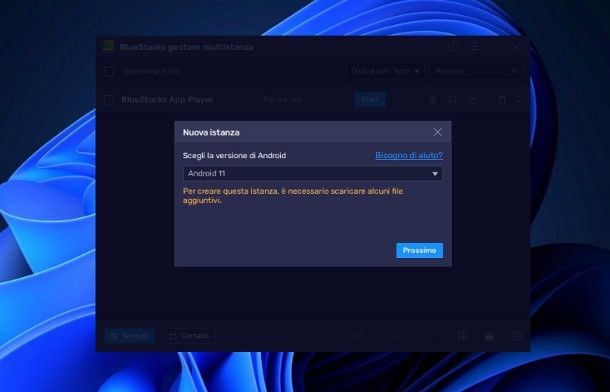
Task: Click the search magnifier icon in Ricerca field
Action: (515, 71)
